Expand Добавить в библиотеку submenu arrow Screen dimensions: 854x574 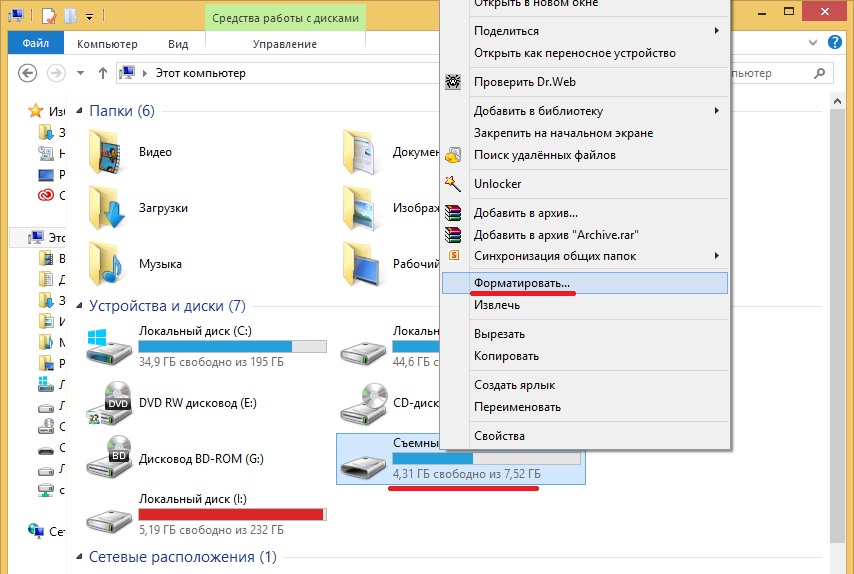(x=717, y=111)
